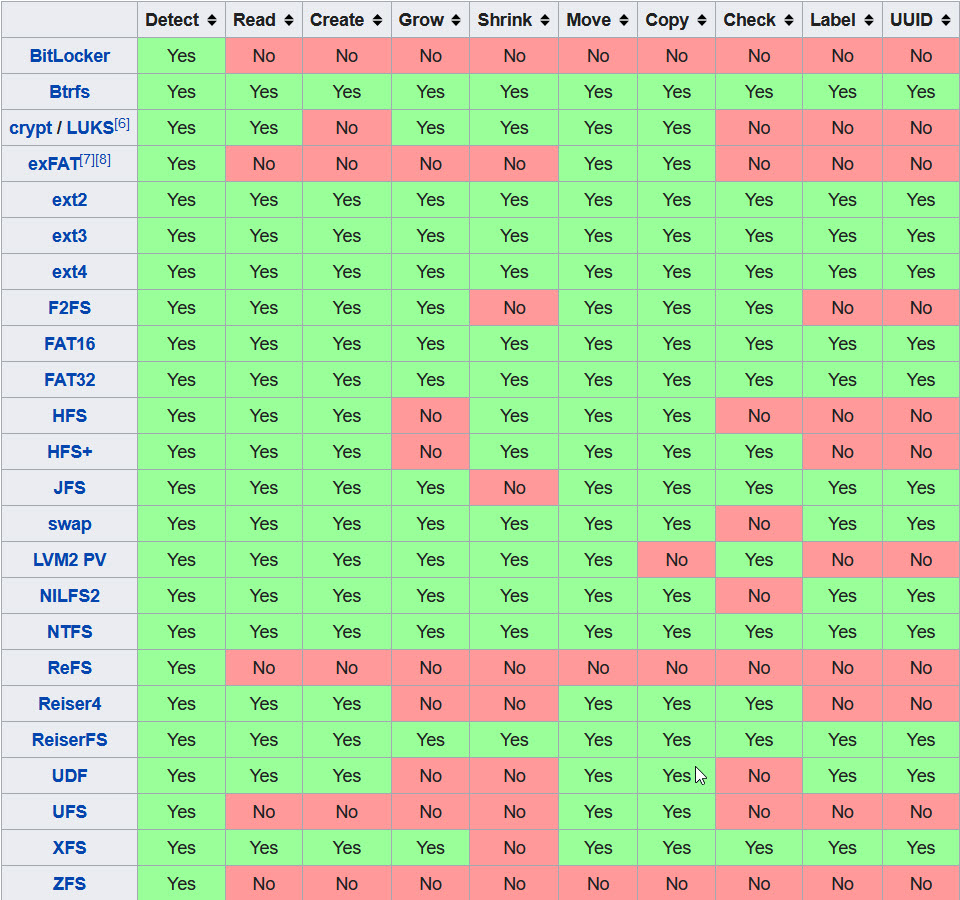This screenshot has height=900, width=960.
Task: Open the BitLocker link
Action: pyautogui.click(x=70, y=56)
